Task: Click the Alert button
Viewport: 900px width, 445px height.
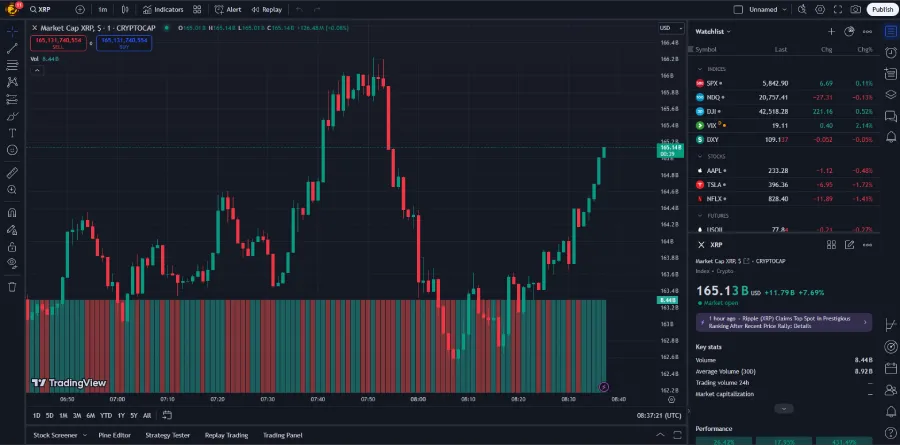Action: coord(228,10)
